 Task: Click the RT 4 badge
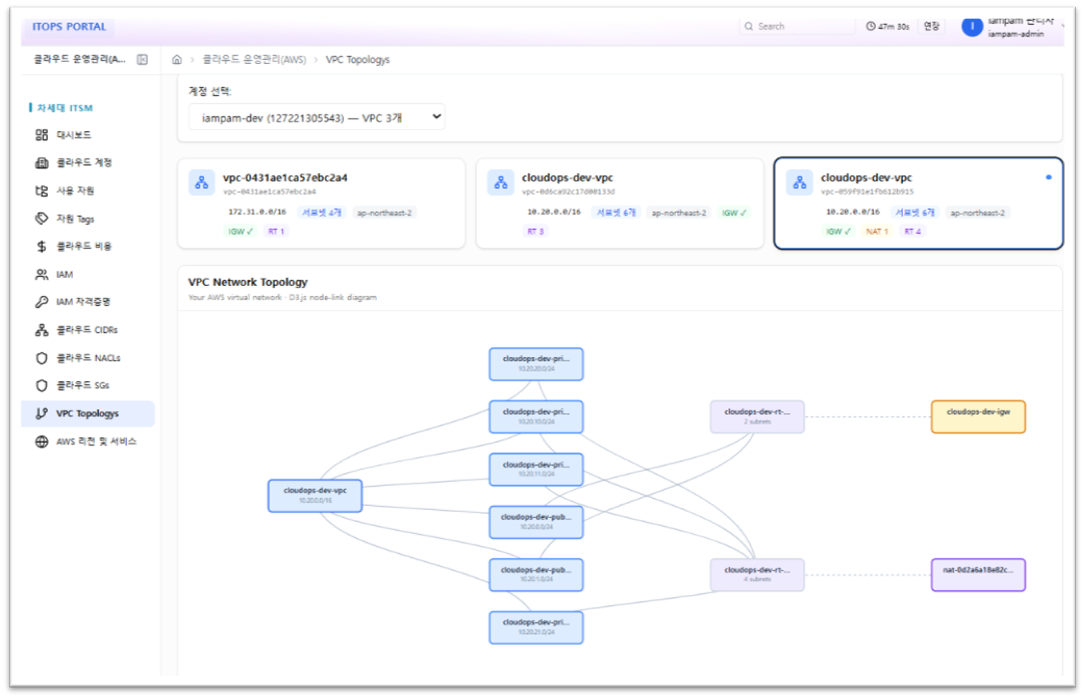point(912,231)
